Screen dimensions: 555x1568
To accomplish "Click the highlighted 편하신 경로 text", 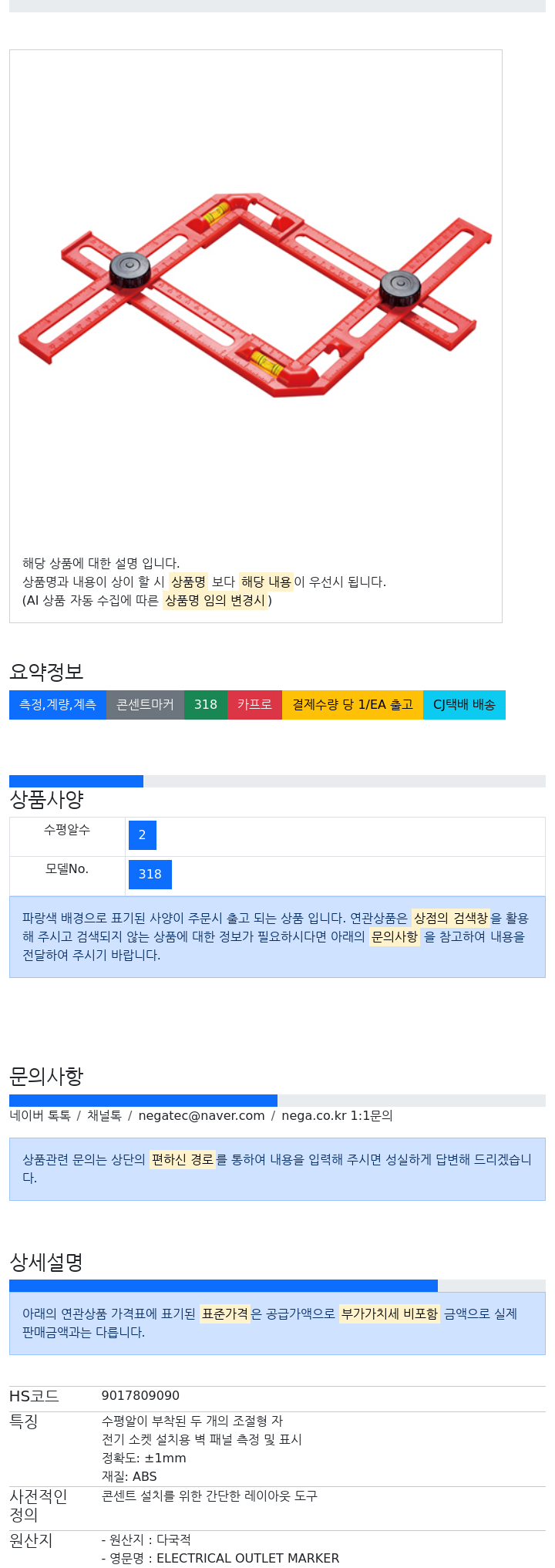I will tap(183, 1159).
